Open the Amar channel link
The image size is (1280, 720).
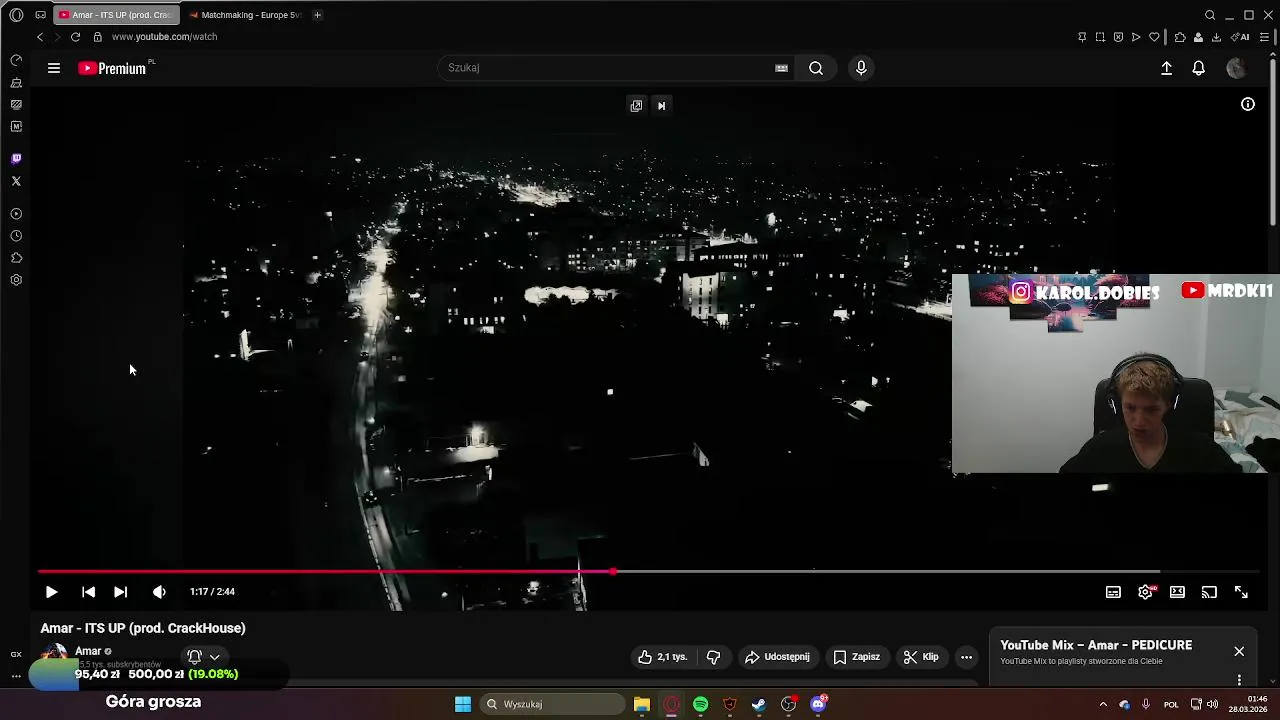point(88,651)
